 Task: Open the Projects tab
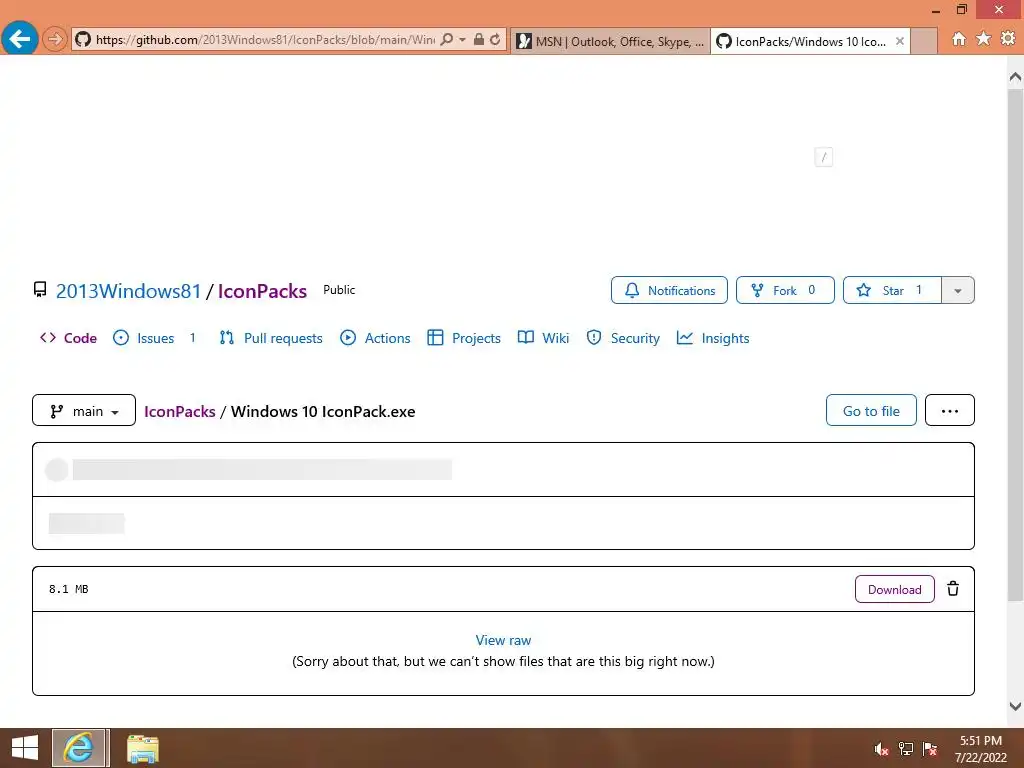pyautogui.click(x=464, y=338)
